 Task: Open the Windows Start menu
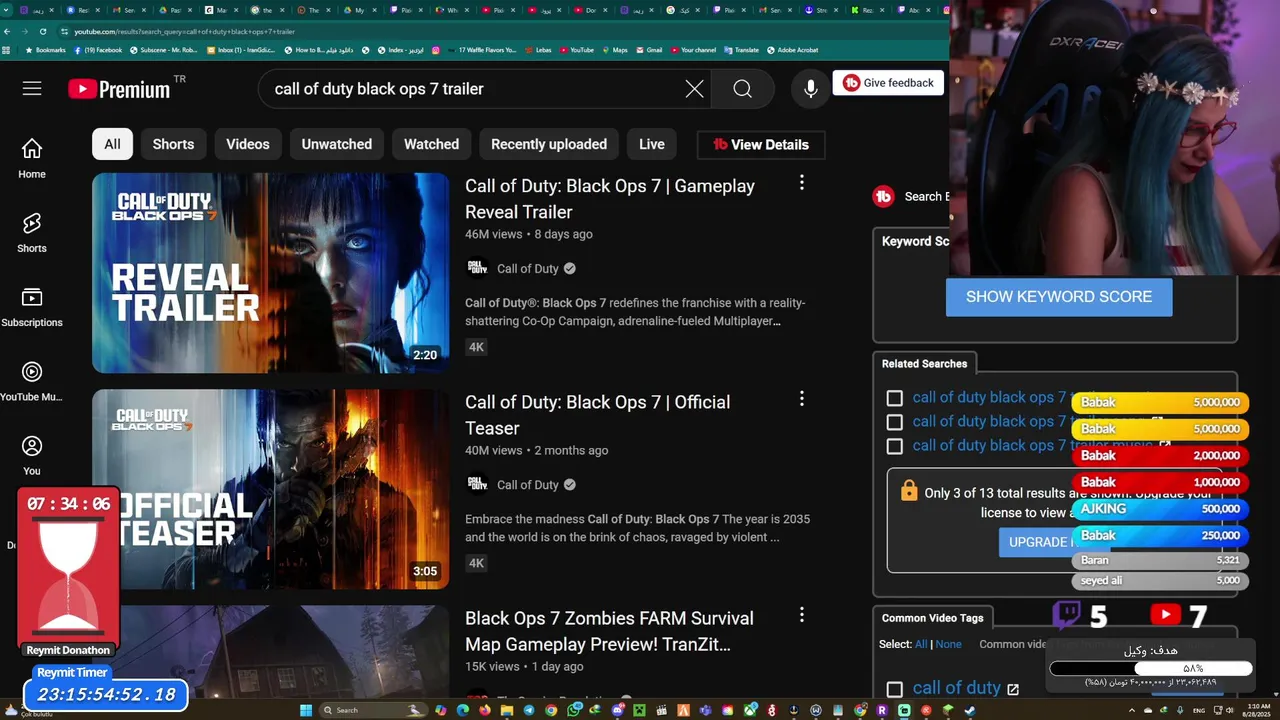tap(306, 710)
